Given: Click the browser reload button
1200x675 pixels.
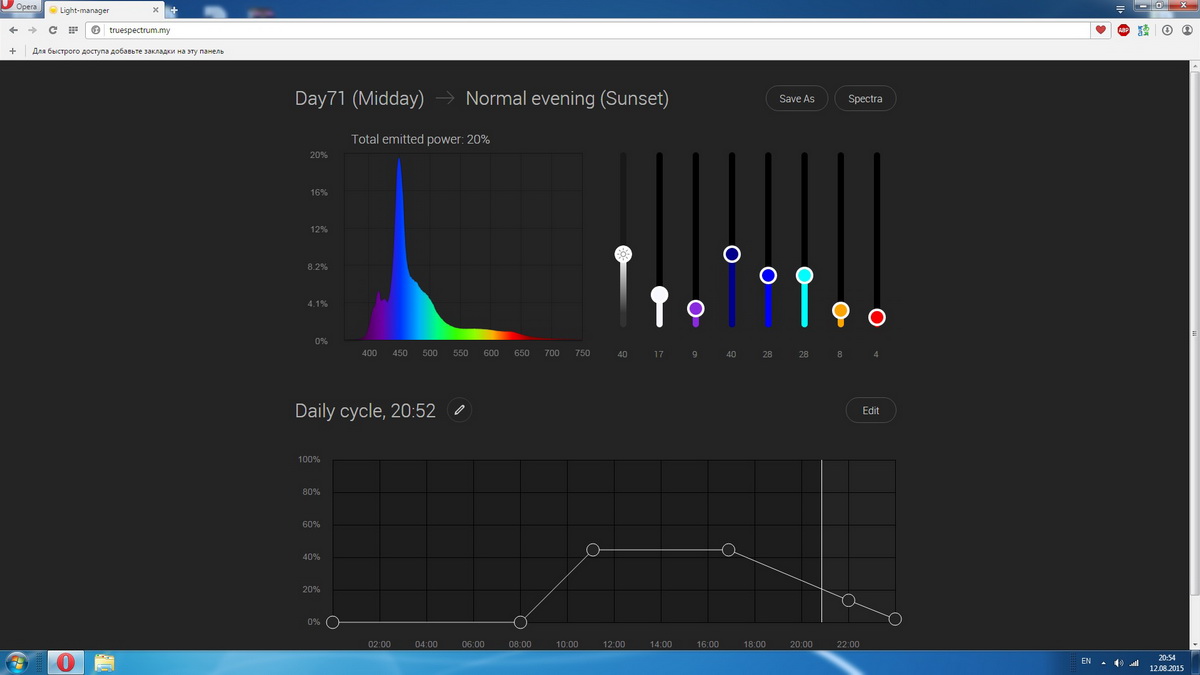Looking at the screenshot, I should tap(52, 30).
